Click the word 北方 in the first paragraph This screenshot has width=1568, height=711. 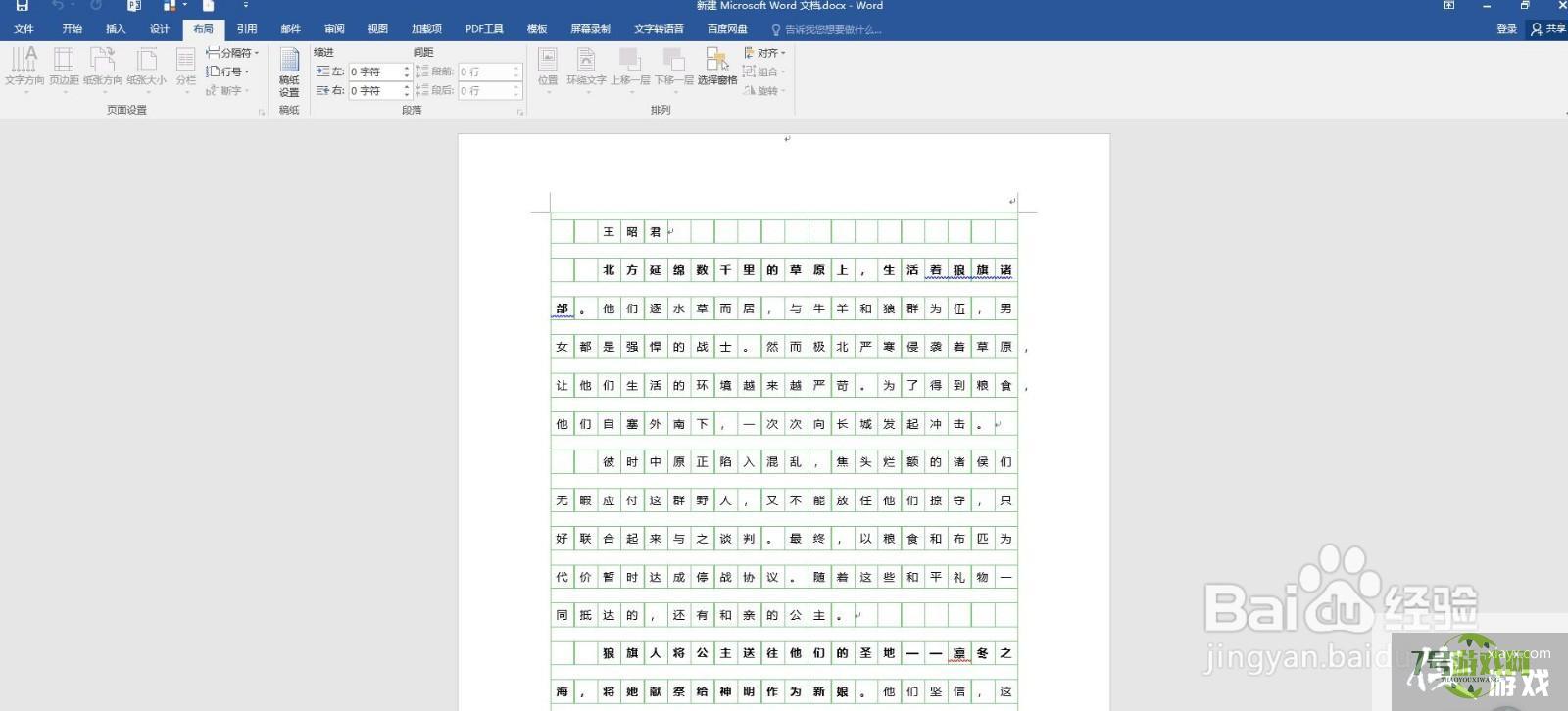click(x=620, y=270)
